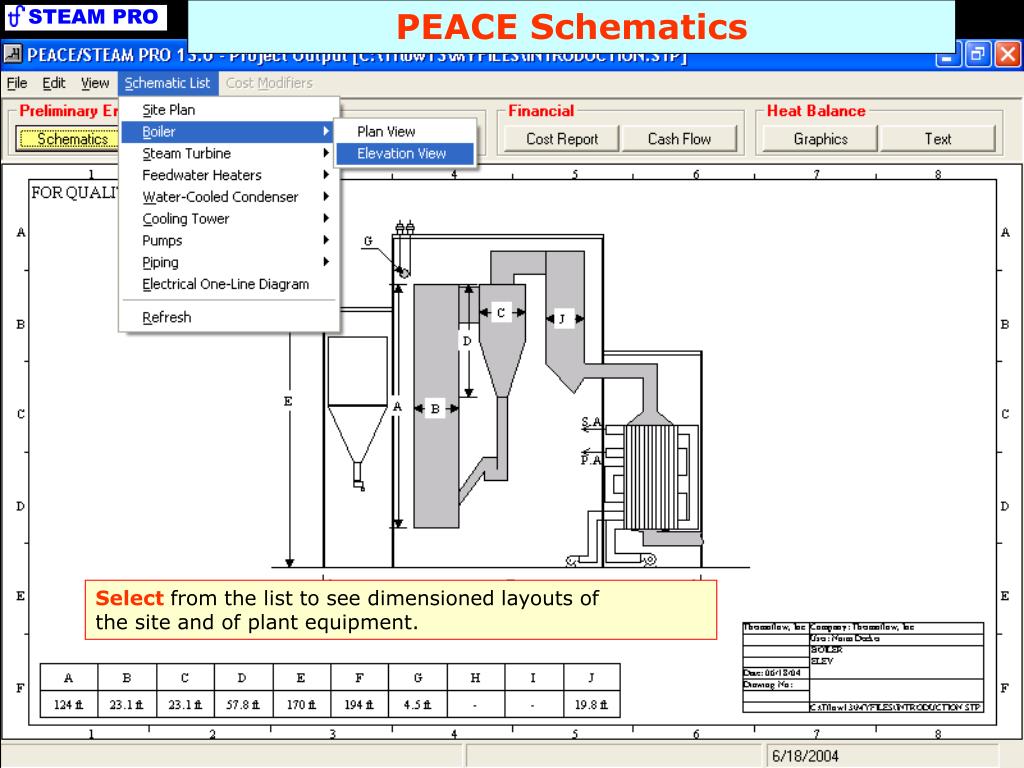
Task: Expand the Feedwater Heaters submenu
Action: (229, 175)
